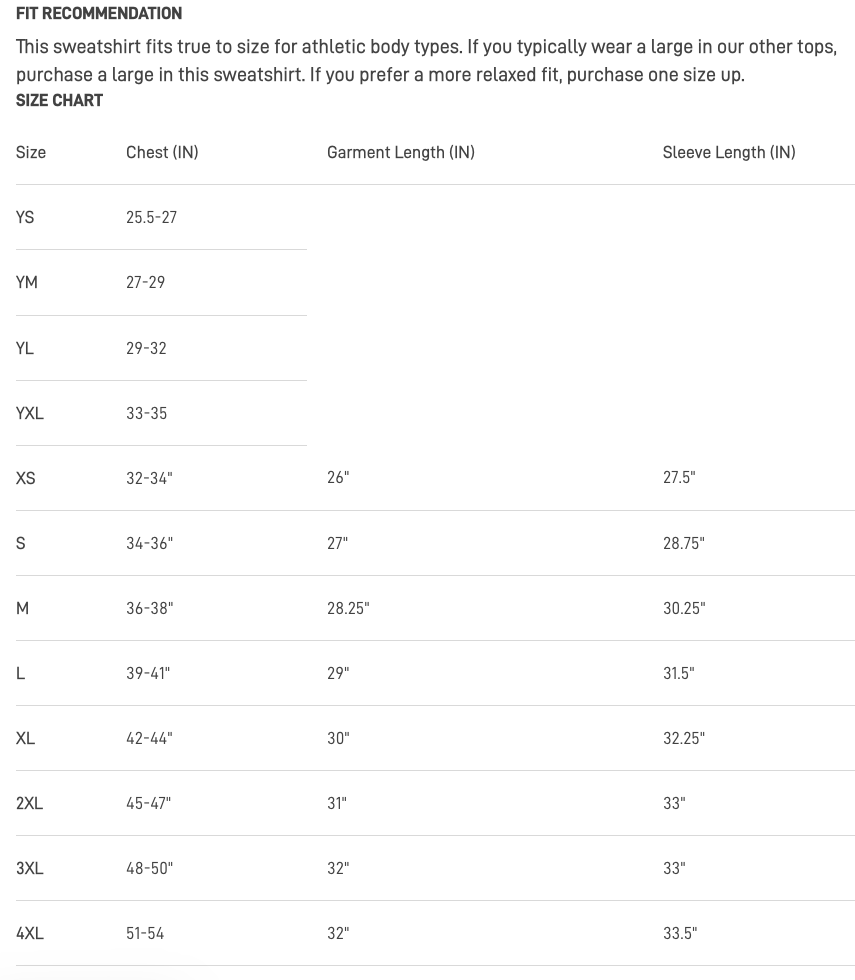This screenshot has height=980, width=855.
Task: Click the M sleeve length 30.25"
Action: coord(684,608)
